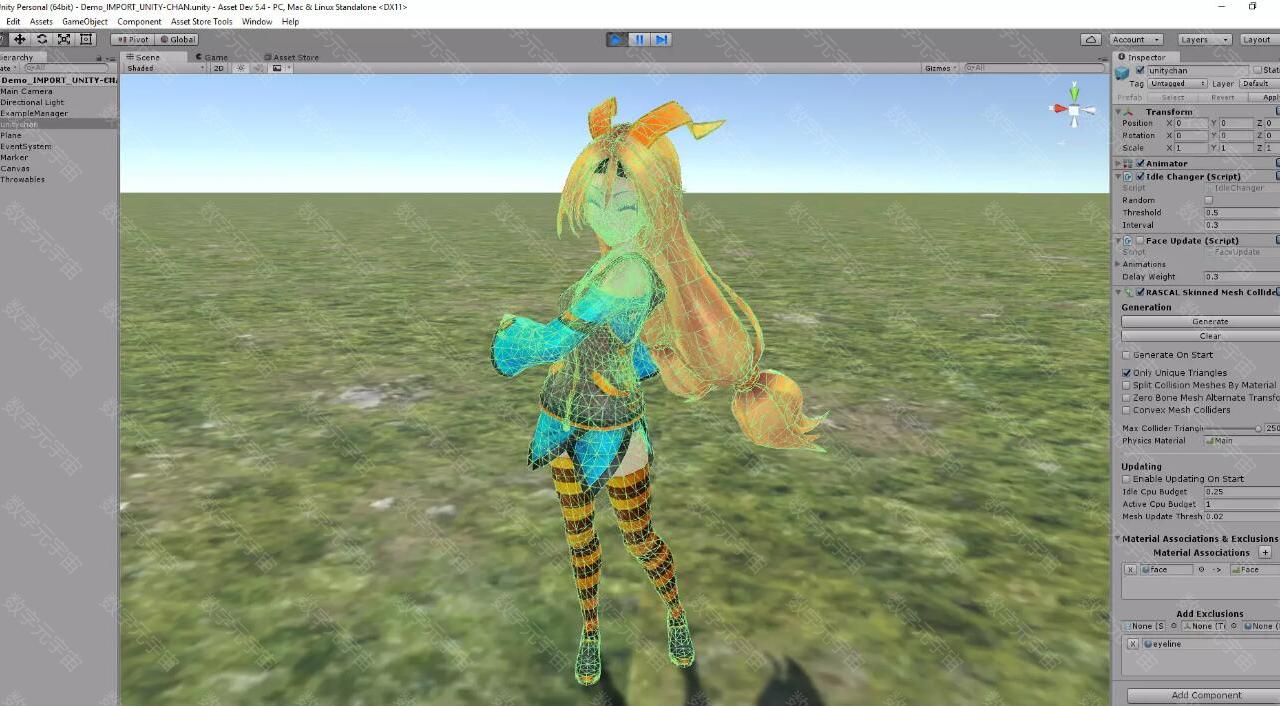Open scene effects image icon
Image resolution: width=1280 pixels, height=706 pixels.
tap(279, 68)
